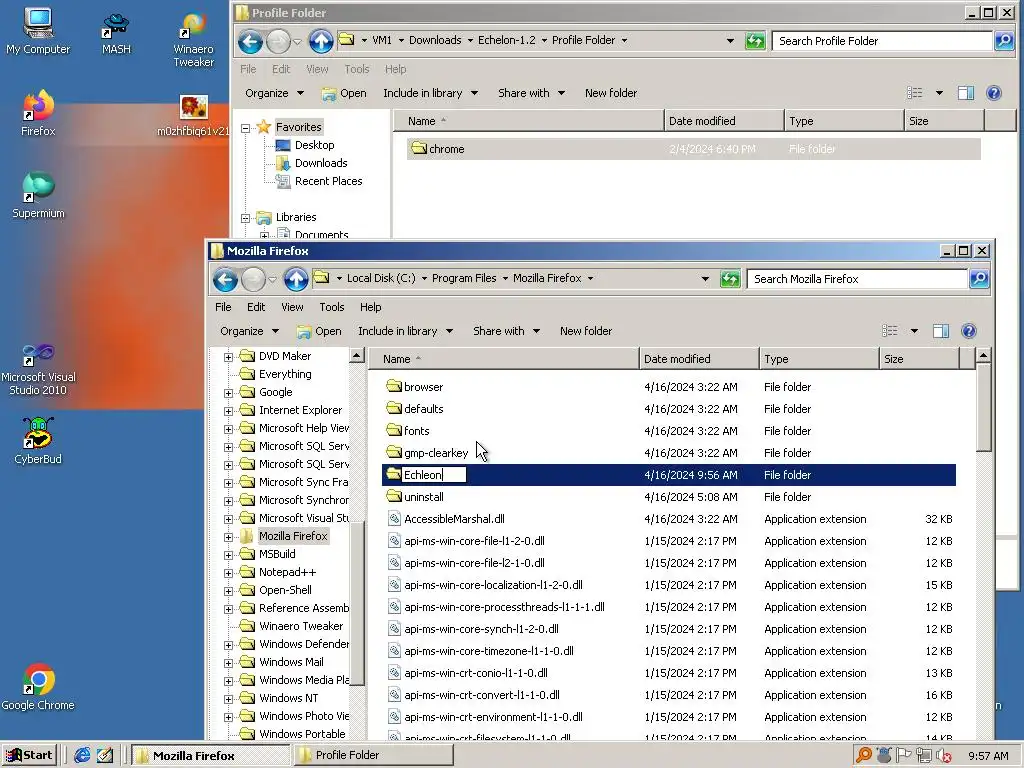
Task: Collapse Libraries in Profile Folder window
Action: click(246, 217)
